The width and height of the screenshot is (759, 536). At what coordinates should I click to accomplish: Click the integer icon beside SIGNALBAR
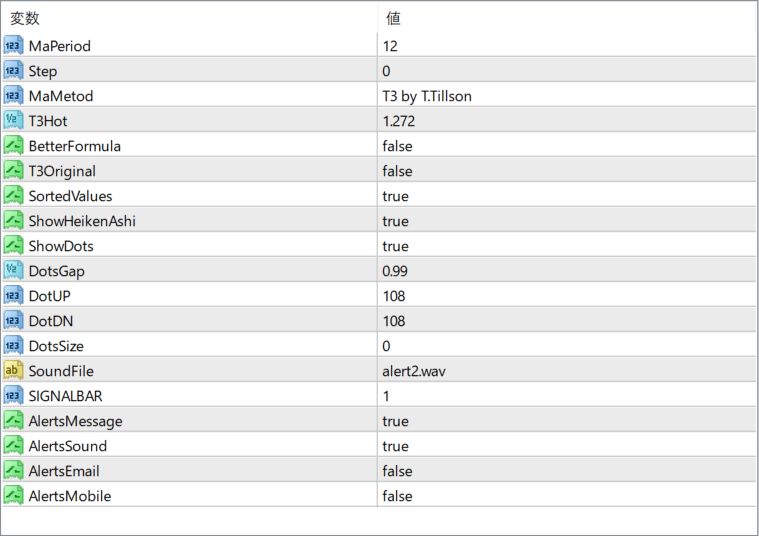(x=13, y=396)
